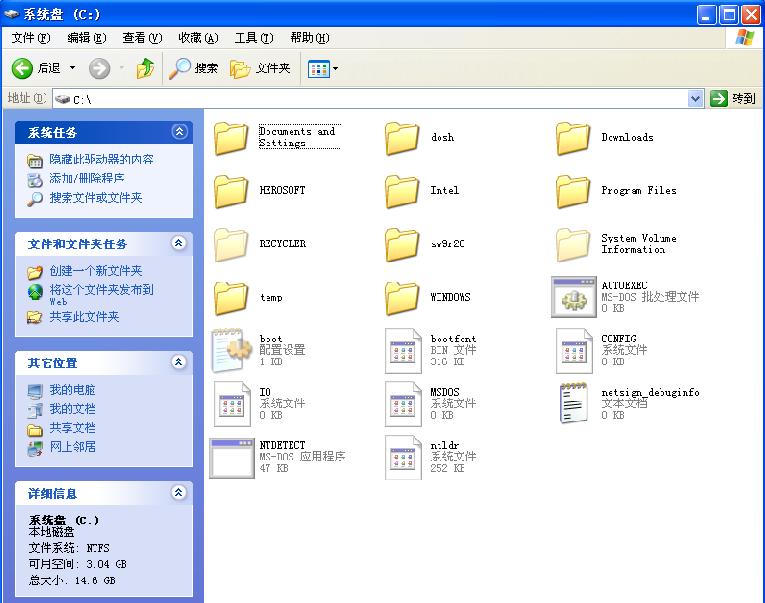Select the Program Files folder icon
This screenshot has height=603, width=765.
pyautogui.click(x=573, y=191)
